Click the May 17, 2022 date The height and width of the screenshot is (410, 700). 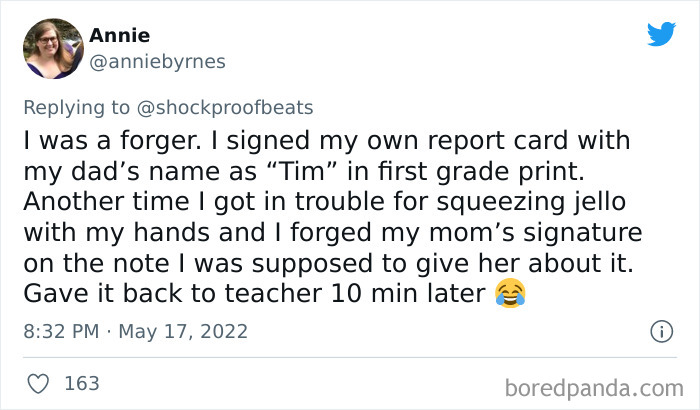[x=183, y=331]
